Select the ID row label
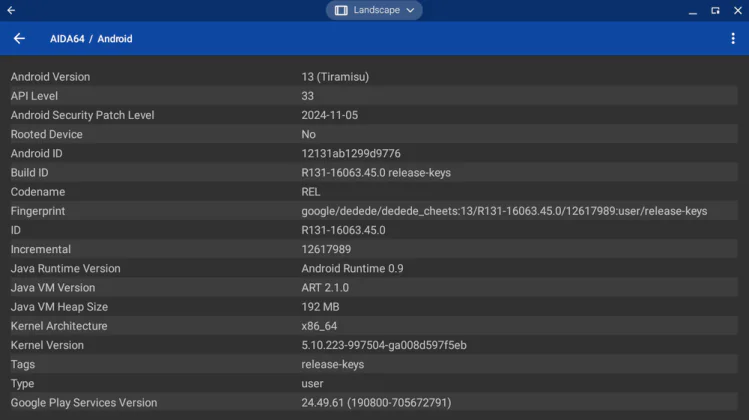 pos(16,230)
